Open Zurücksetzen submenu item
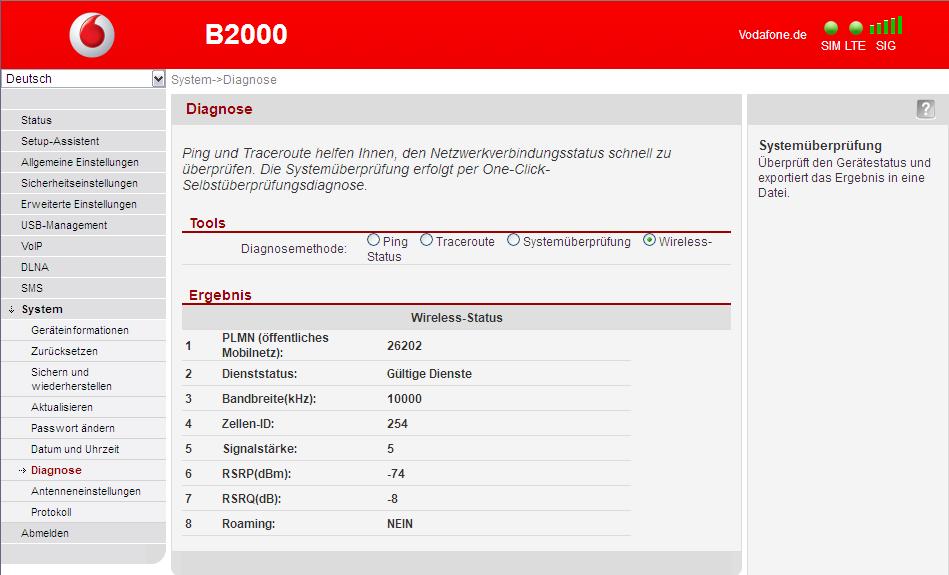949x575 pixels. coord(84,351)
